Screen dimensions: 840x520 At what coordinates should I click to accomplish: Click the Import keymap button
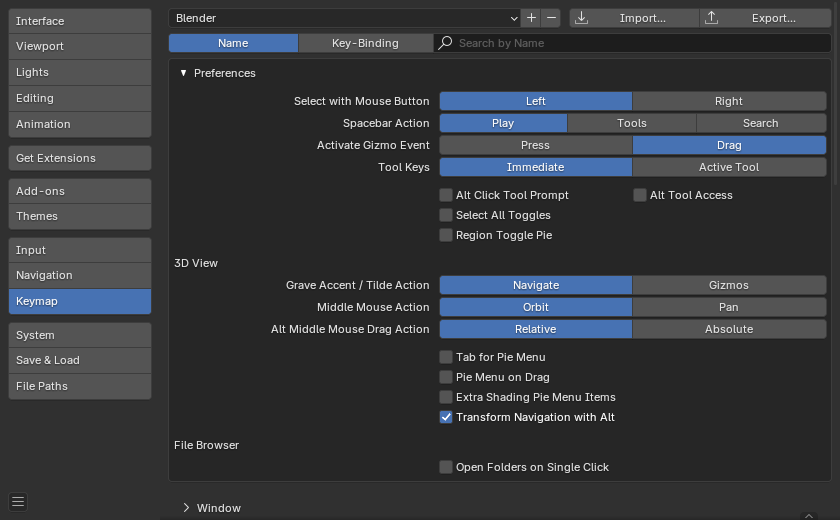634,18
